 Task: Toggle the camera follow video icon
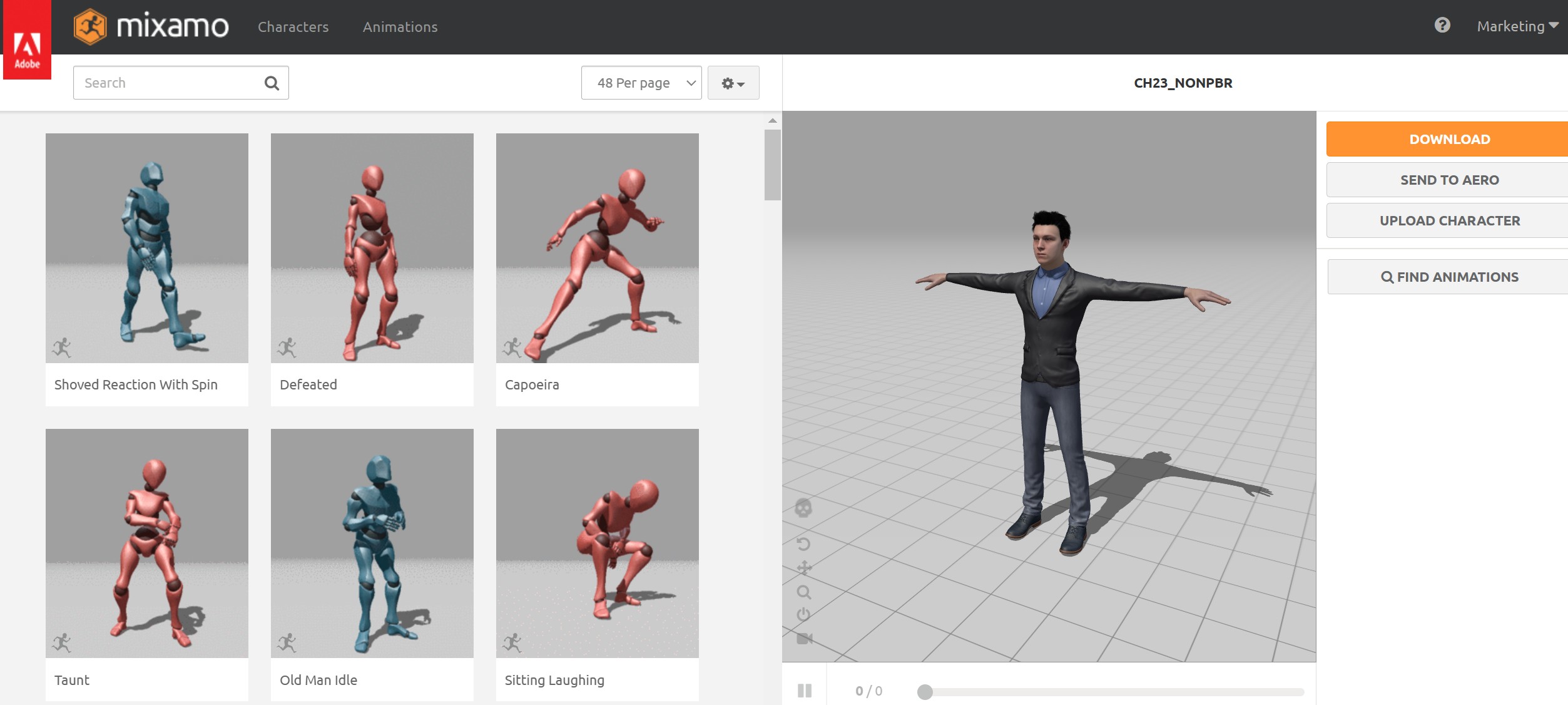[x=805, y=639]
